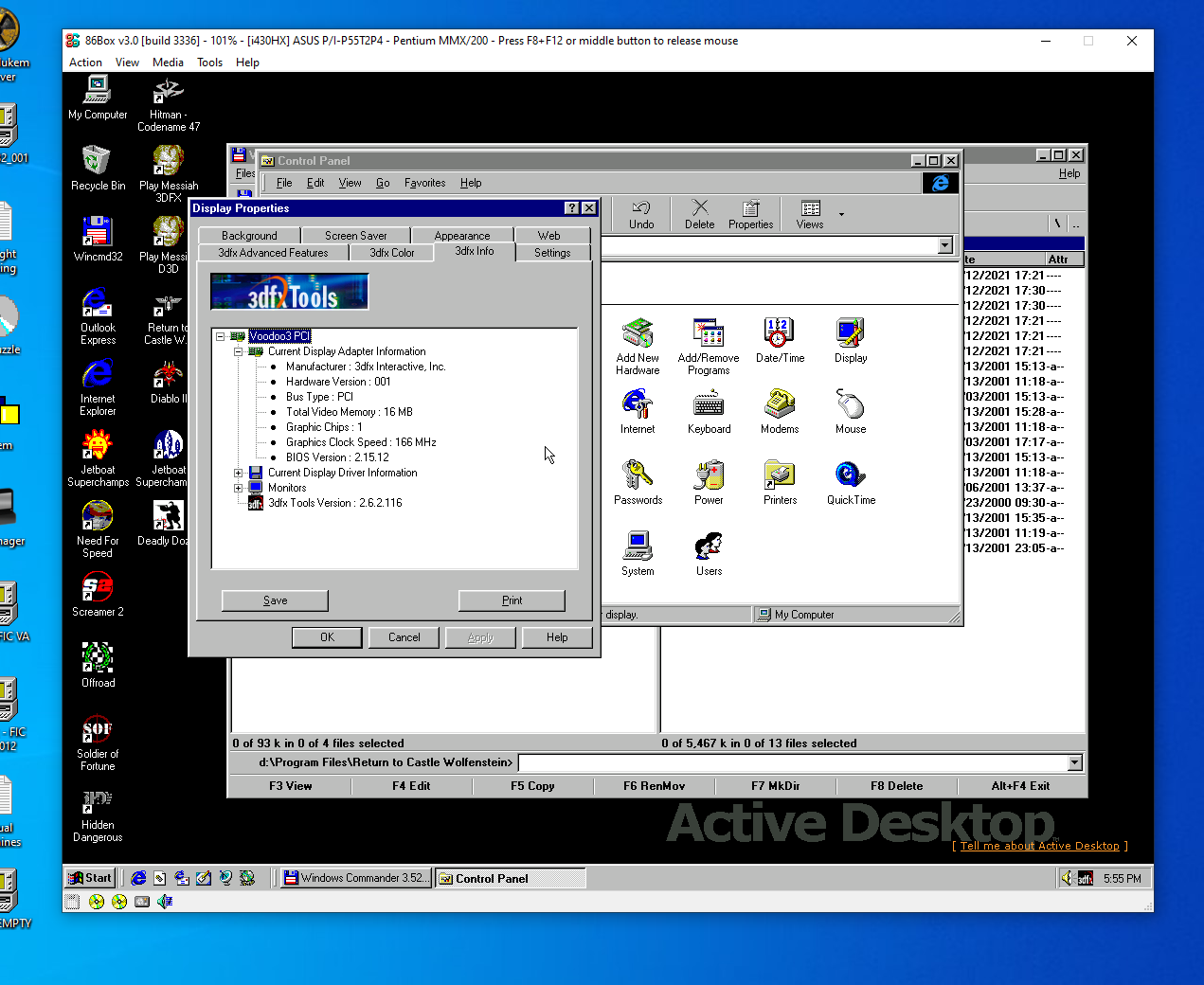Click Properties in Control Panel toolbar
This screenshot has height=985, width=1204.
tap(750, 215)
